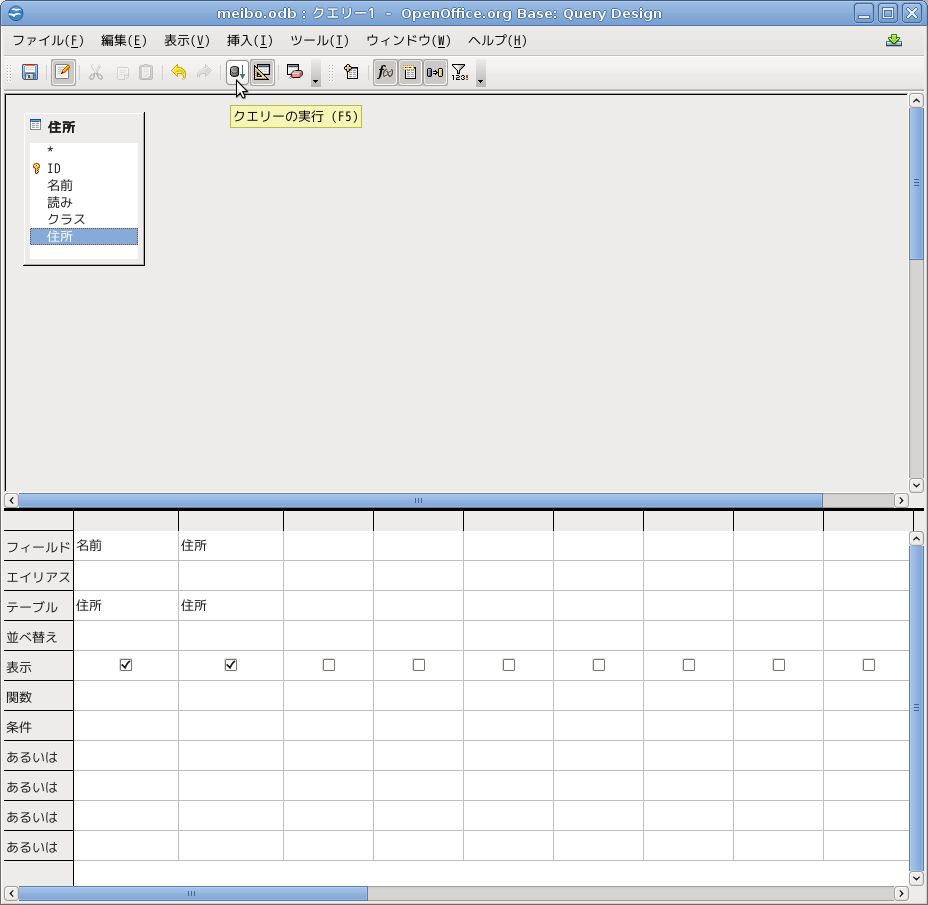This screenshot has height=905, width=928.
Task: Toggle the Functions row using the f(x) icon
Action: point(385,72)
